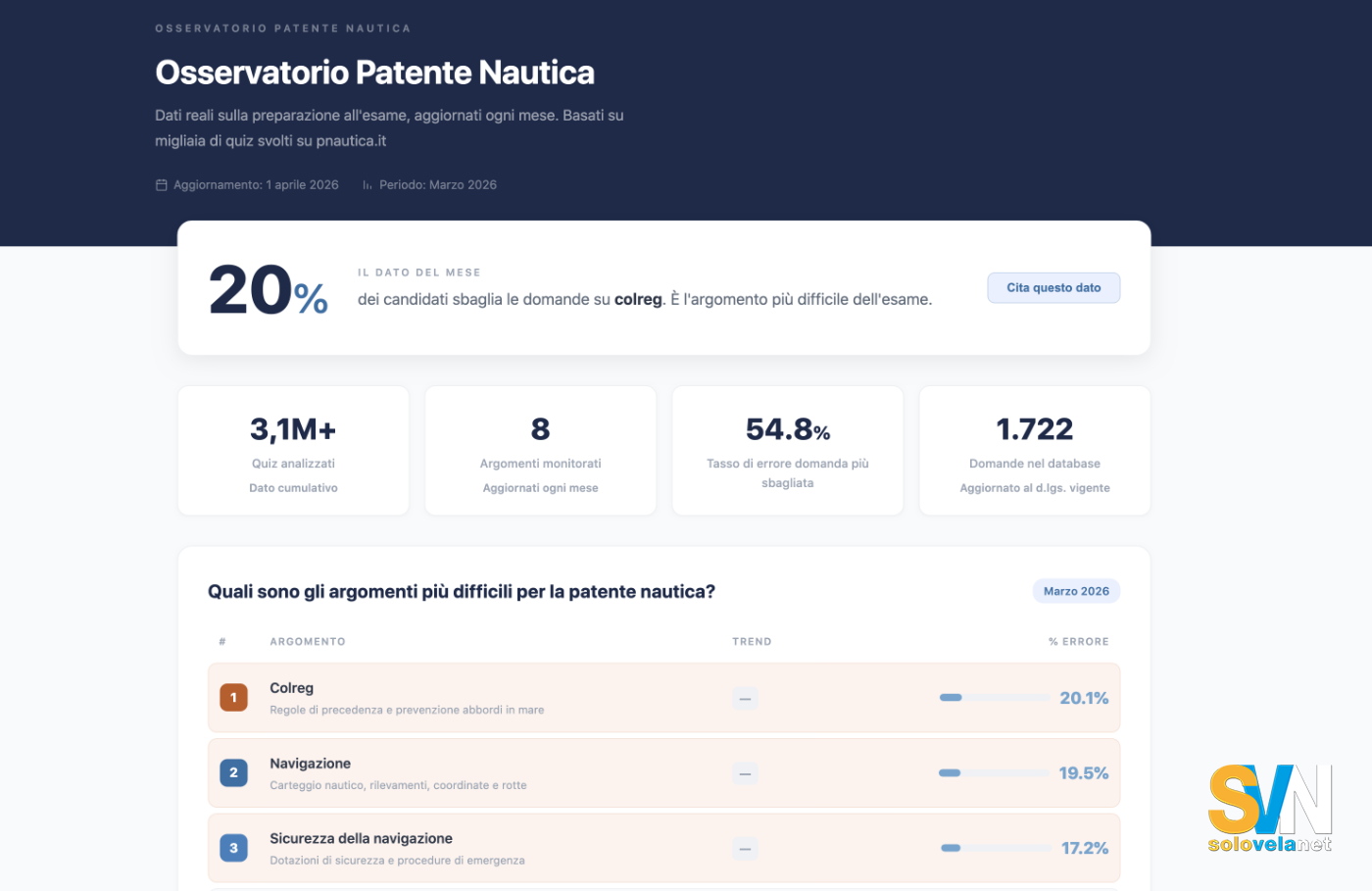The width and height of the screenshot is (1372, 891).
Task: Click the Osservatorio Patente Nautica page title
Action: (x=374, y=73)
